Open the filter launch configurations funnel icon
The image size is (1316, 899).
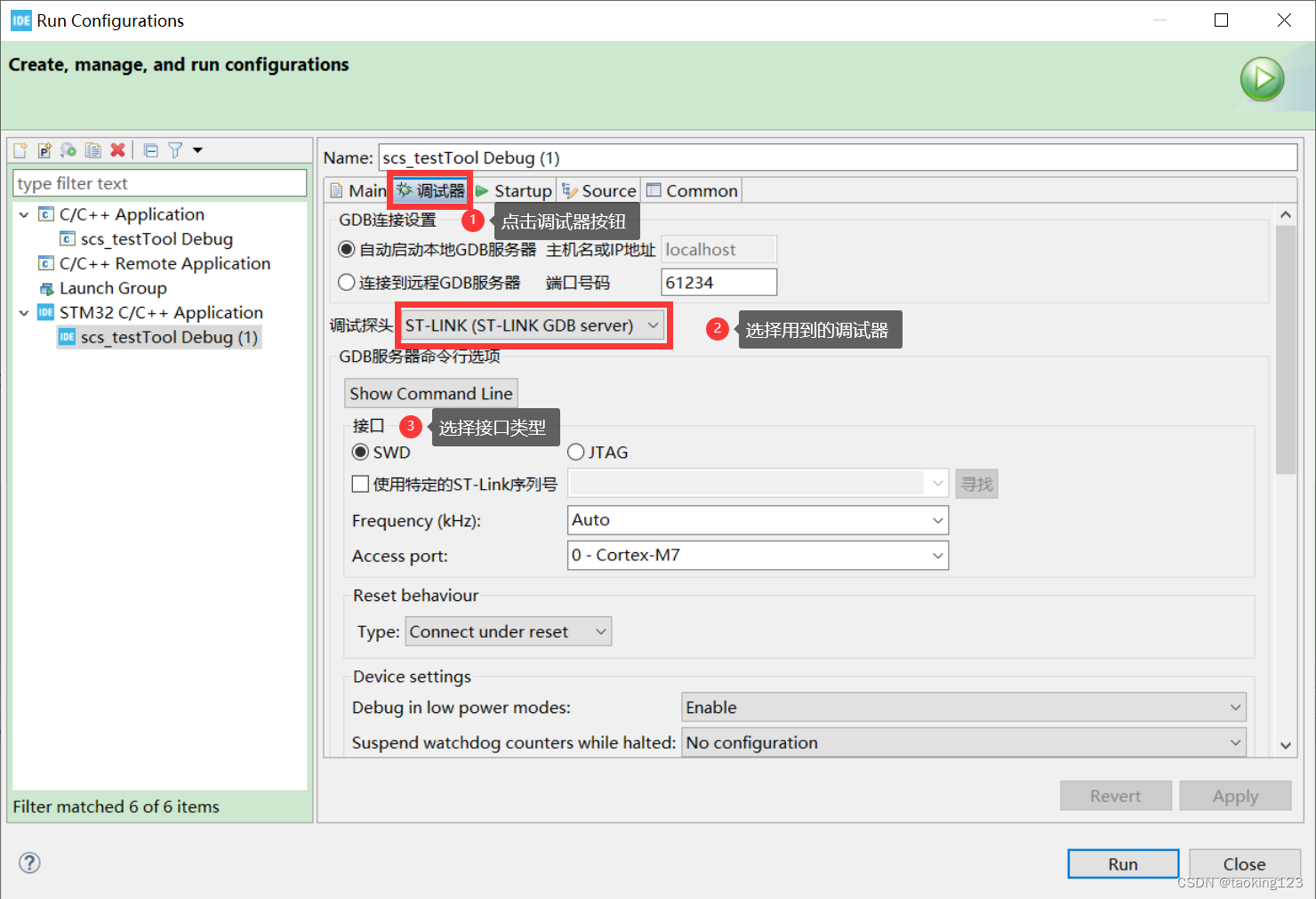pyautogui.click(x=175, y=150)
